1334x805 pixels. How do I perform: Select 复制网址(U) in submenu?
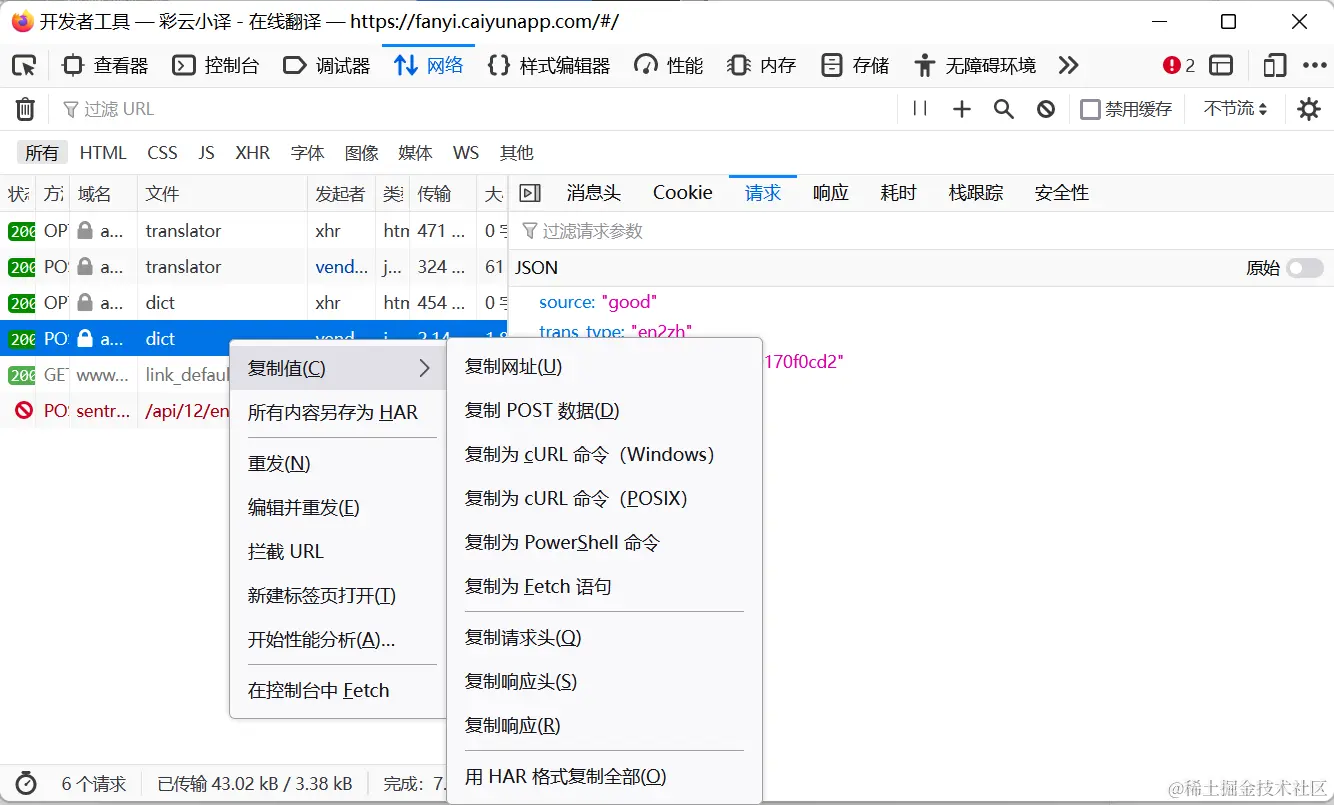[604, 367]
